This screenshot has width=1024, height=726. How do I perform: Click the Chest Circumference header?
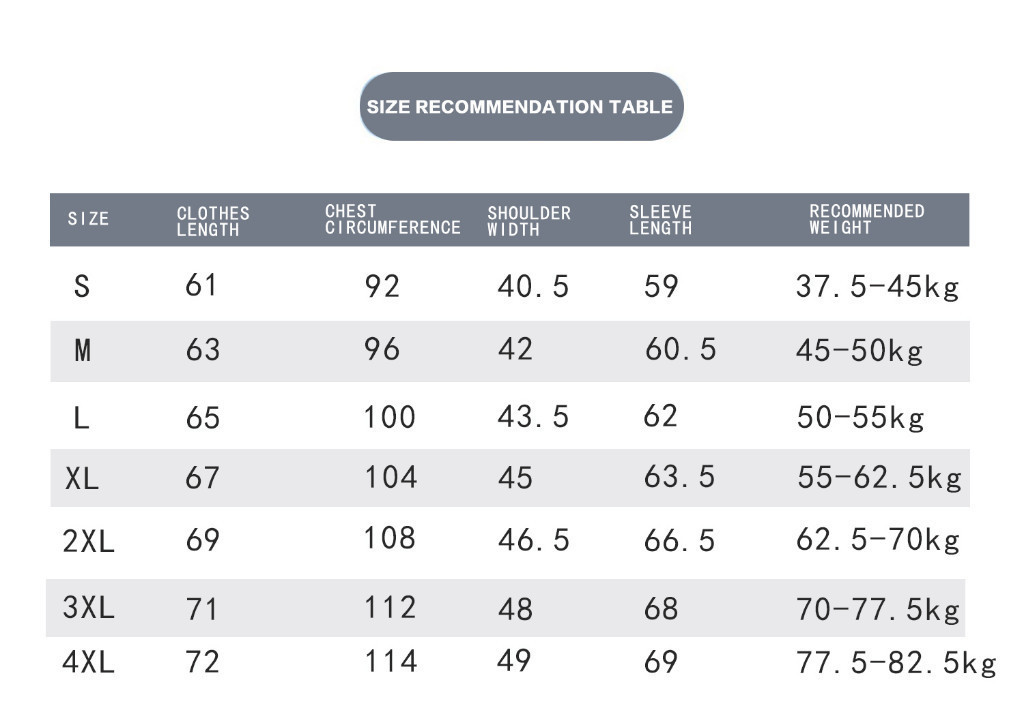pos(392,220)
